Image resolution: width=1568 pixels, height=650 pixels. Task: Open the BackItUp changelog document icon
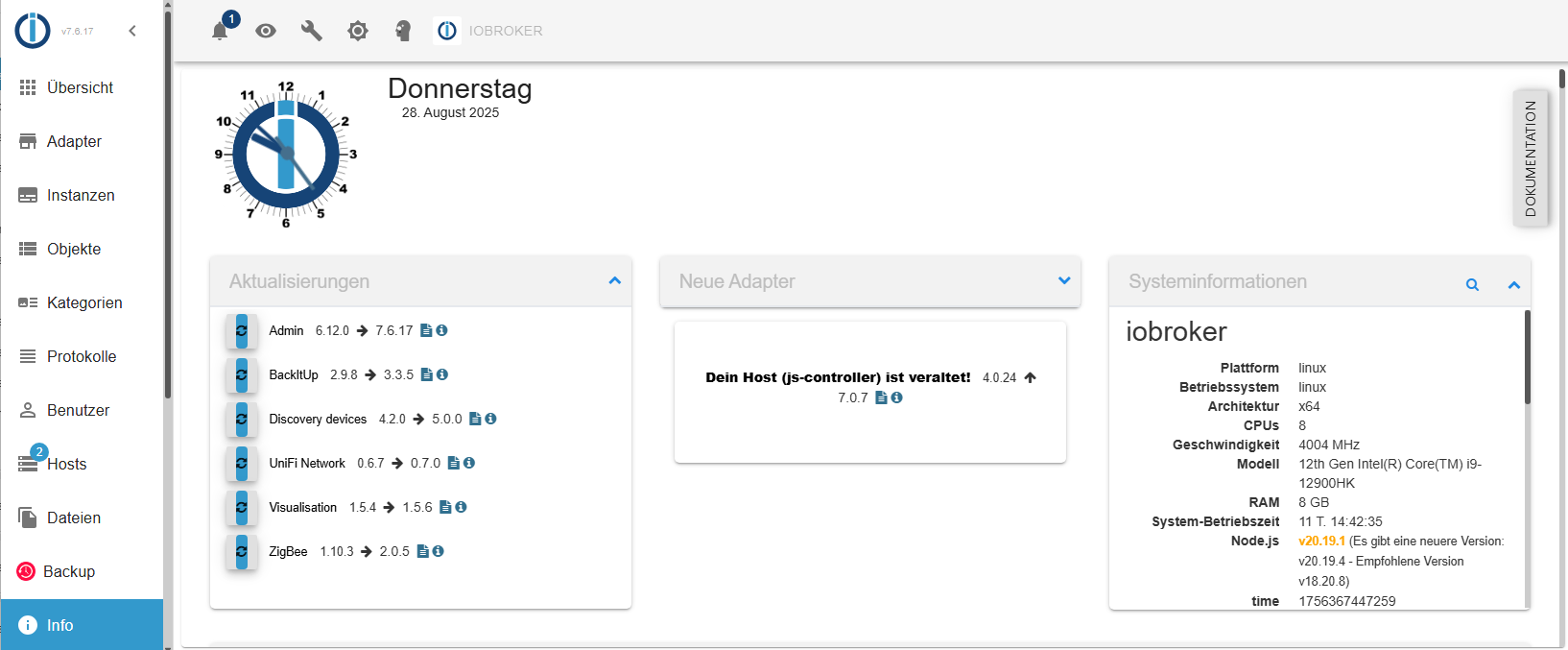point(427,374)
